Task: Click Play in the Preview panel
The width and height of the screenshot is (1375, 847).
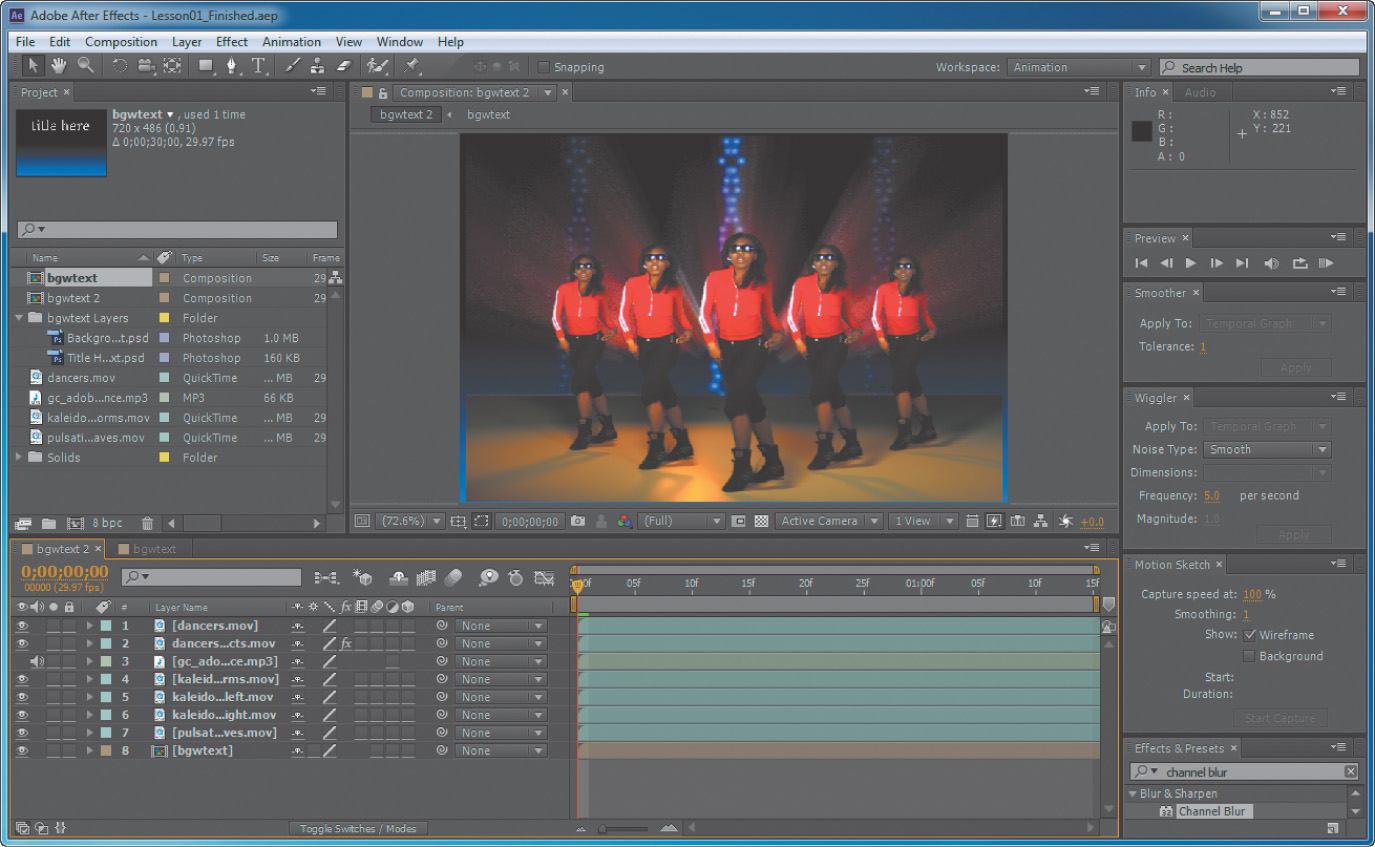Action: point(1190,263)
